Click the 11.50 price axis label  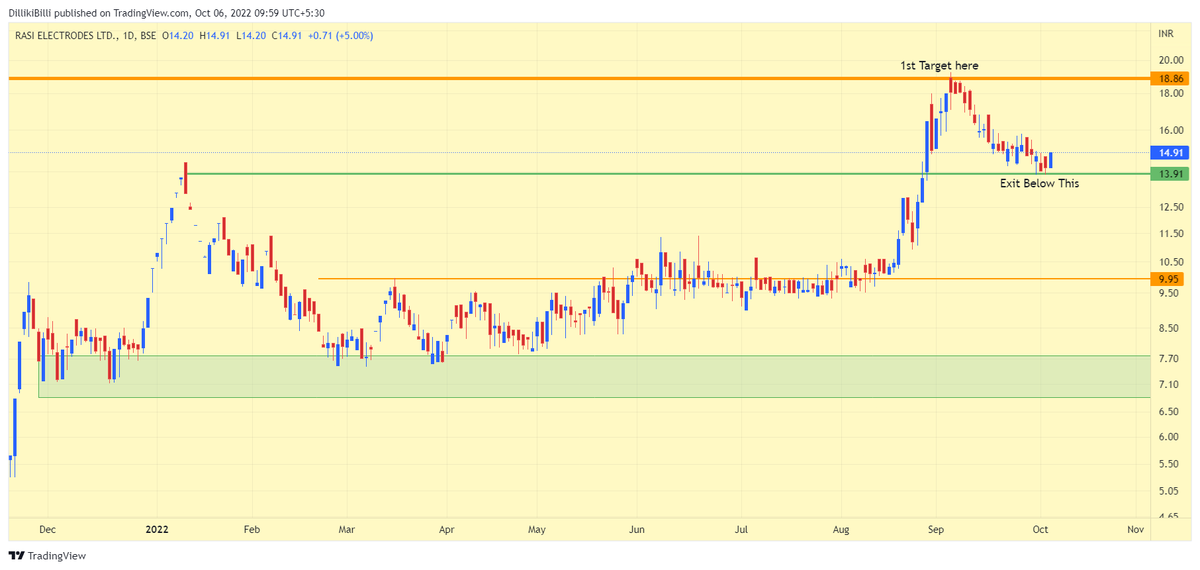(1171, 234)
